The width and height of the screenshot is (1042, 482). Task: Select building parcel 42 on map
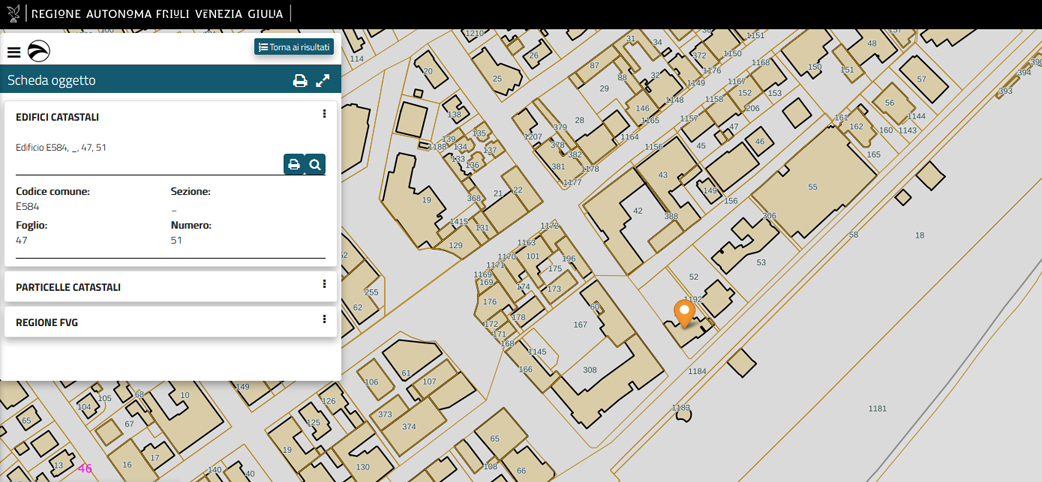637,211
